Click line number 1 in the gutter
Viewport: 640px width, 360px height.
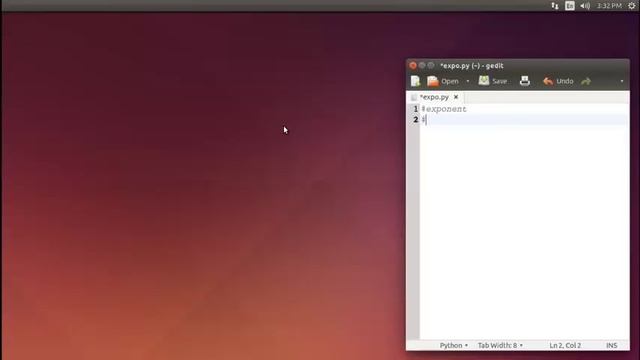coord(416,109)
